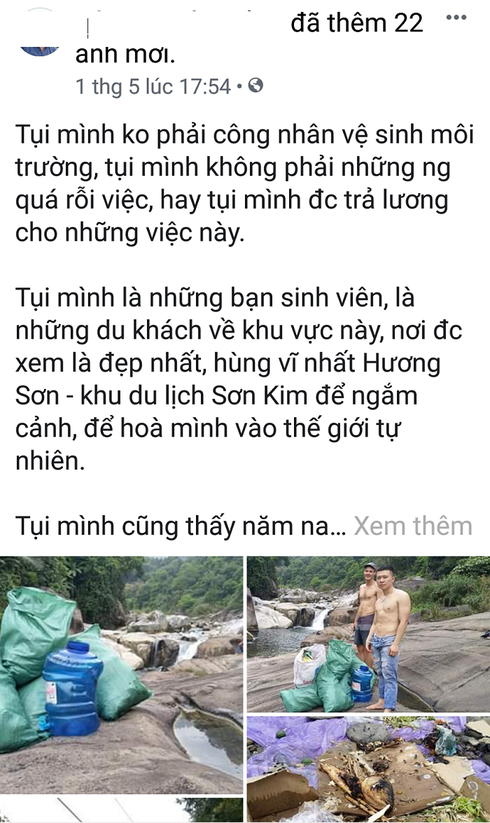Click the waterfall in the two-men photo
Image resolution: width=490 pixels, height=823 pixels.
(x=318, y=618)
